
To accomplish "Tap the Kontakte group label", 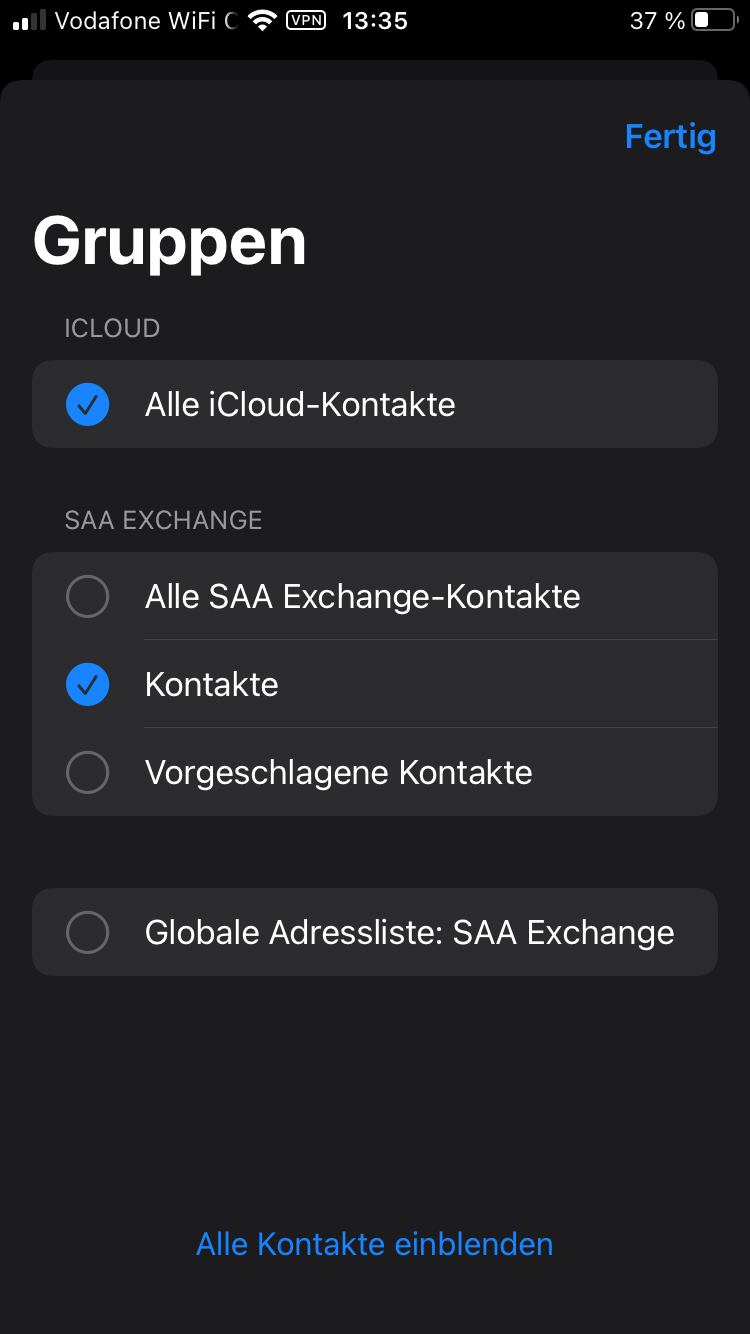I will pyautogui.click(x=212, y=684).
